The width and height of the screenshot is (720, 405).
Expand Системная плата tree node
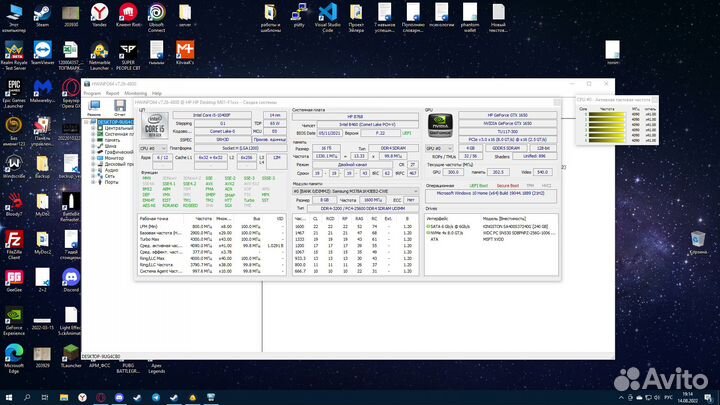[x=93, y=134]
